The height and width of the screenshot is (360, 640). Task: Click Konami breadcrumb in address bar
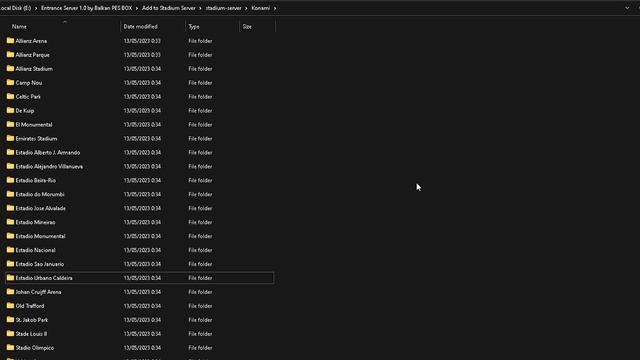click(x=260, y=8)
